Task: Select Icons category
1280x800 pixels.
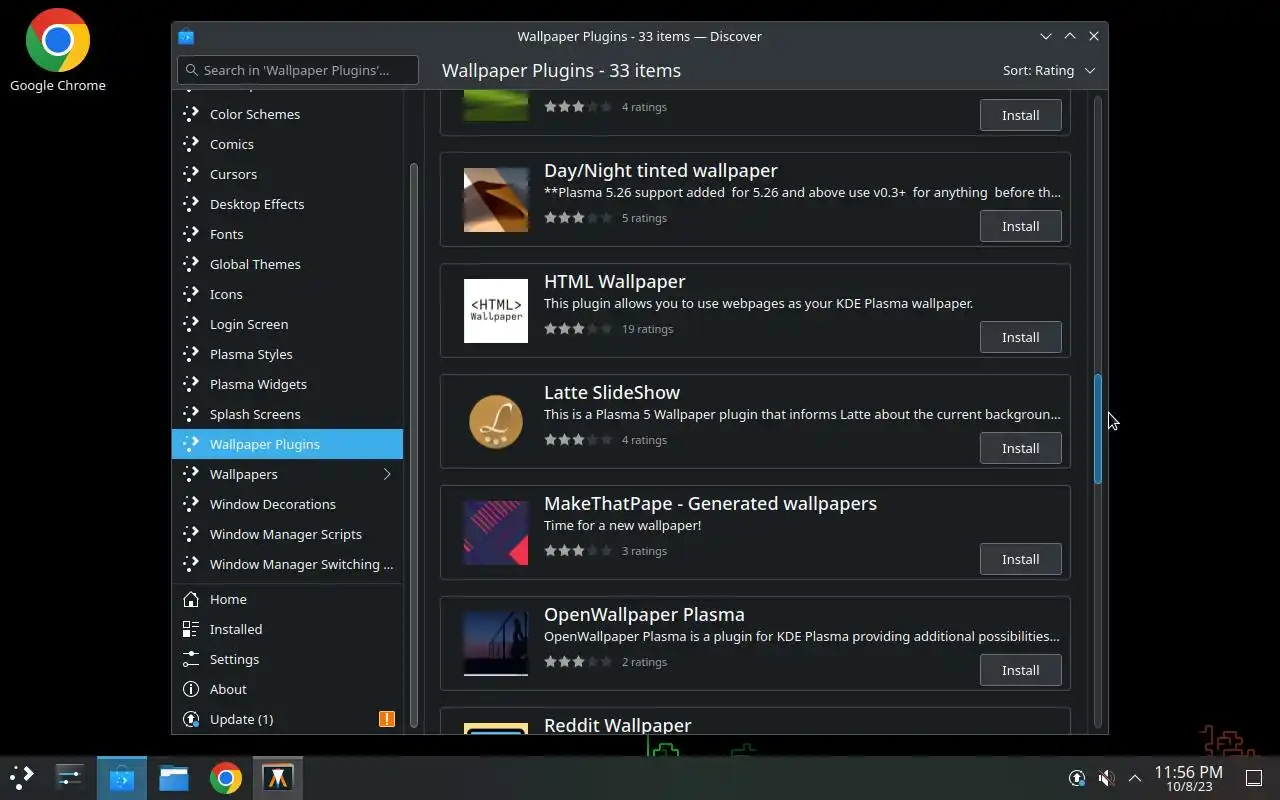Action: (x=287, y=294)
